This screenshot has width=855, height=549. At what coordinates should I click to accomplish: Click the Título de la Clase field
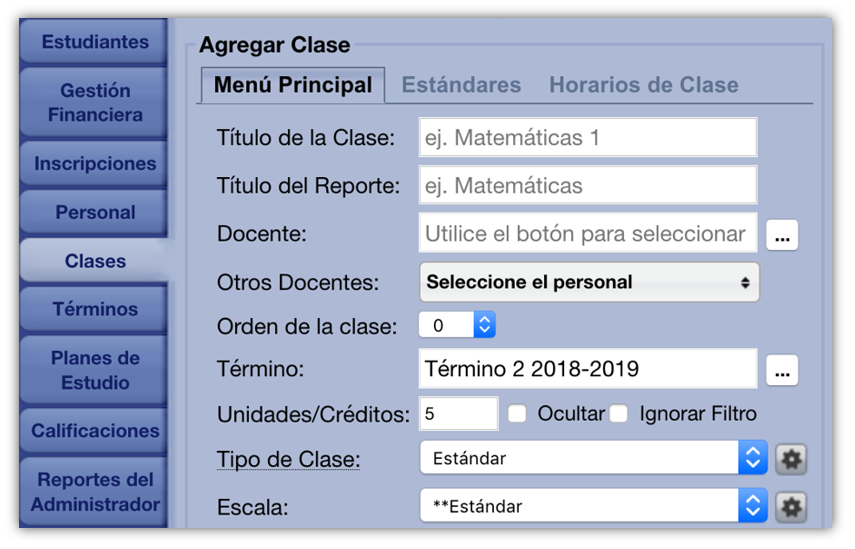(587, 138)
